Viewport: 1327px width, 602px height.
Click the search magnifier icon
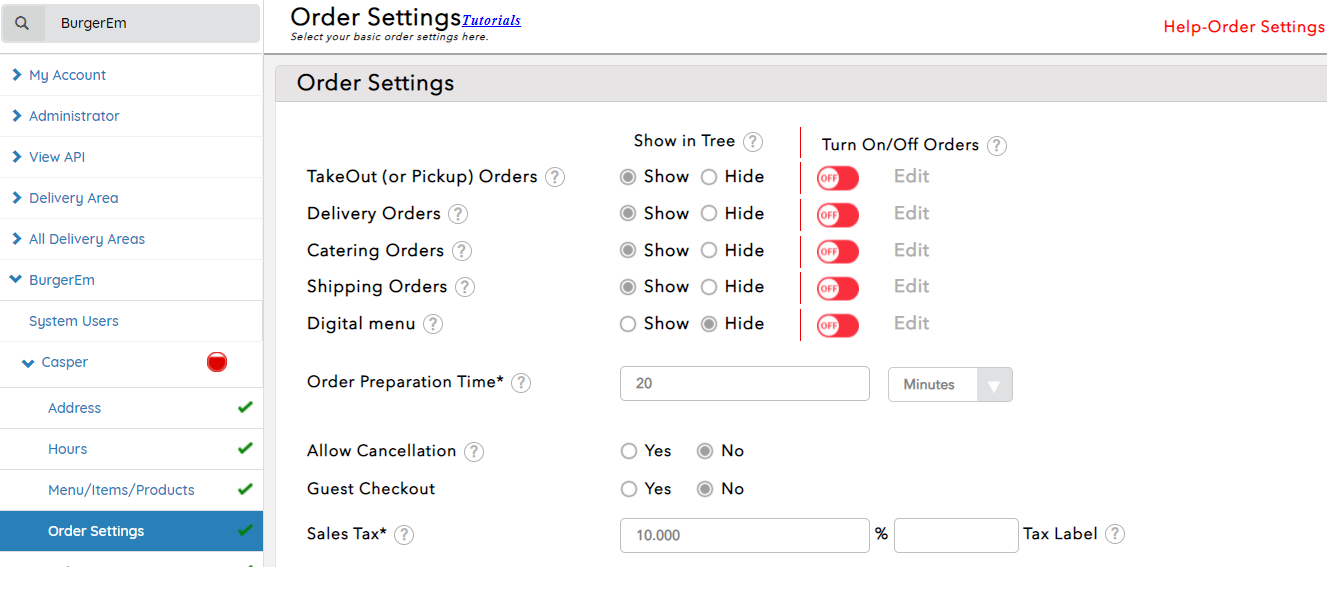coord(23,23)
